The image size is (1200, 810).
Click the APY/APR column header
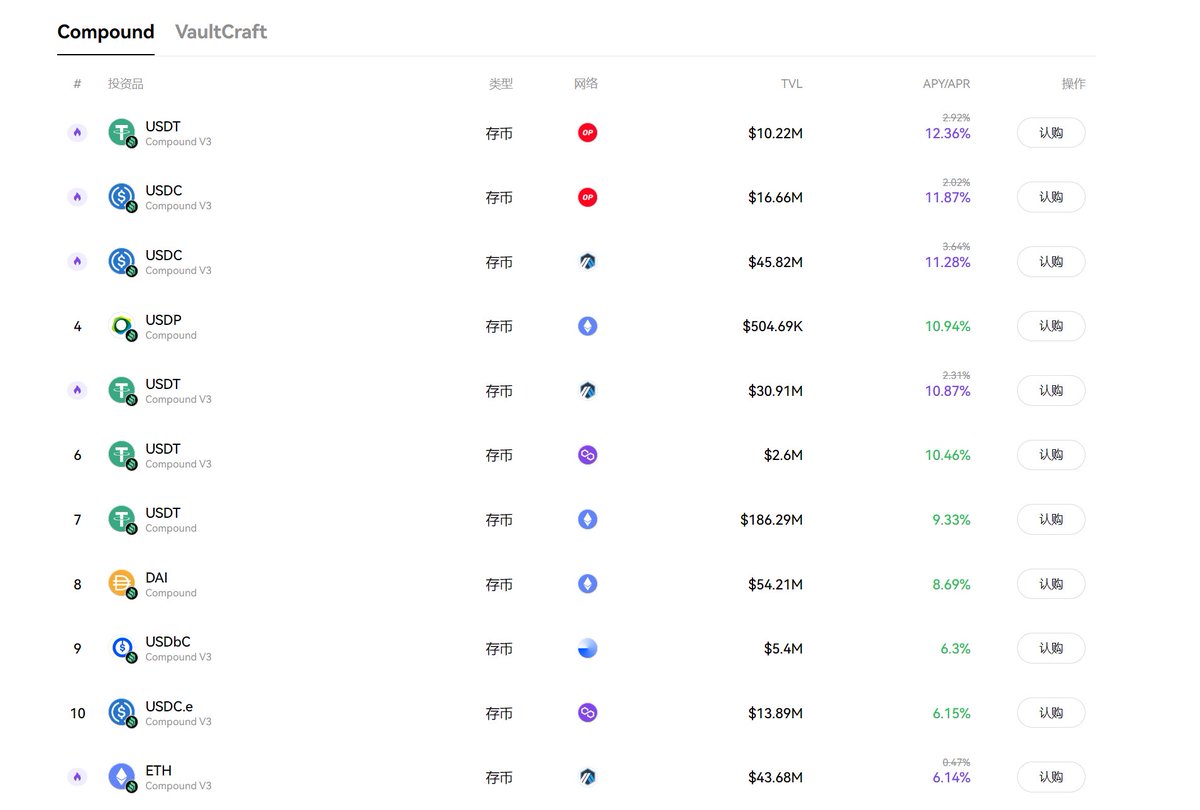(x=946, y=84)
